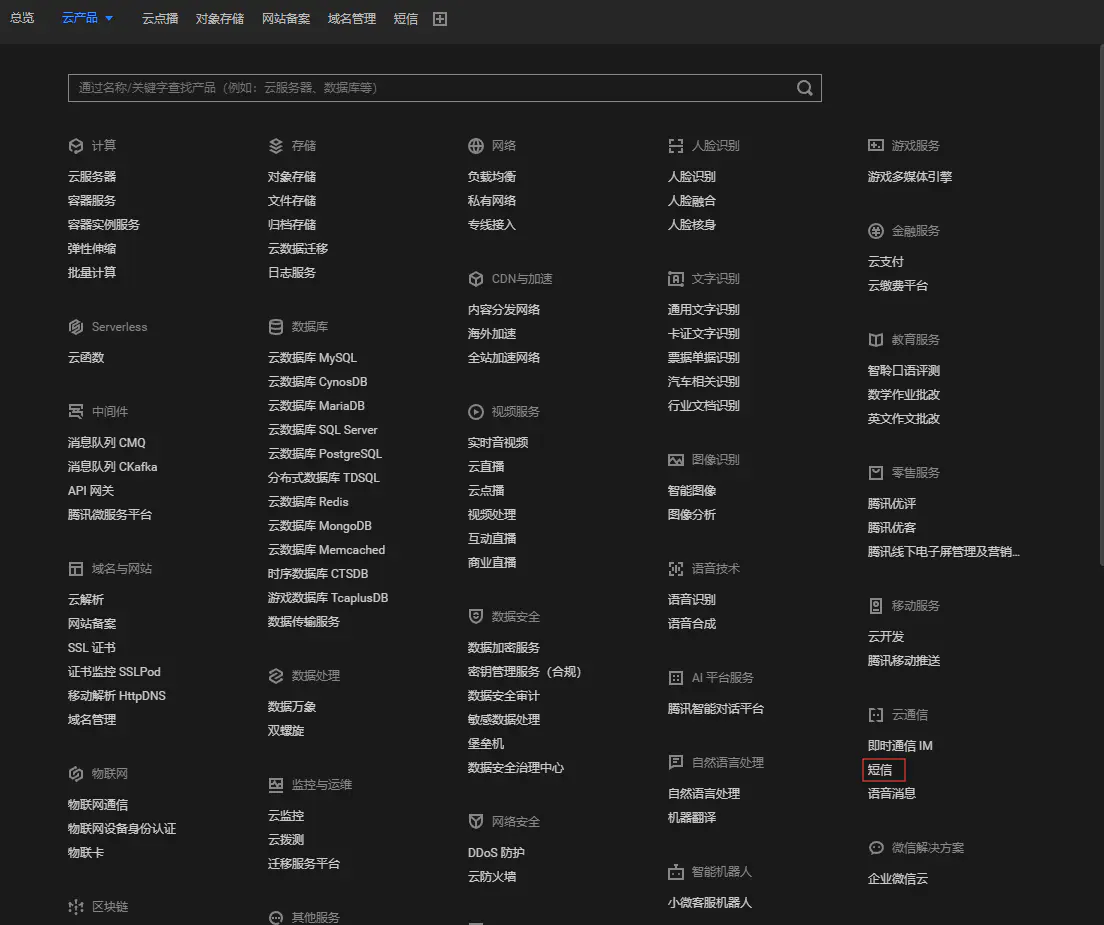Click the Serverless category icon
The height and width of the screenshot is (925, 1104).
pos(76,327)
